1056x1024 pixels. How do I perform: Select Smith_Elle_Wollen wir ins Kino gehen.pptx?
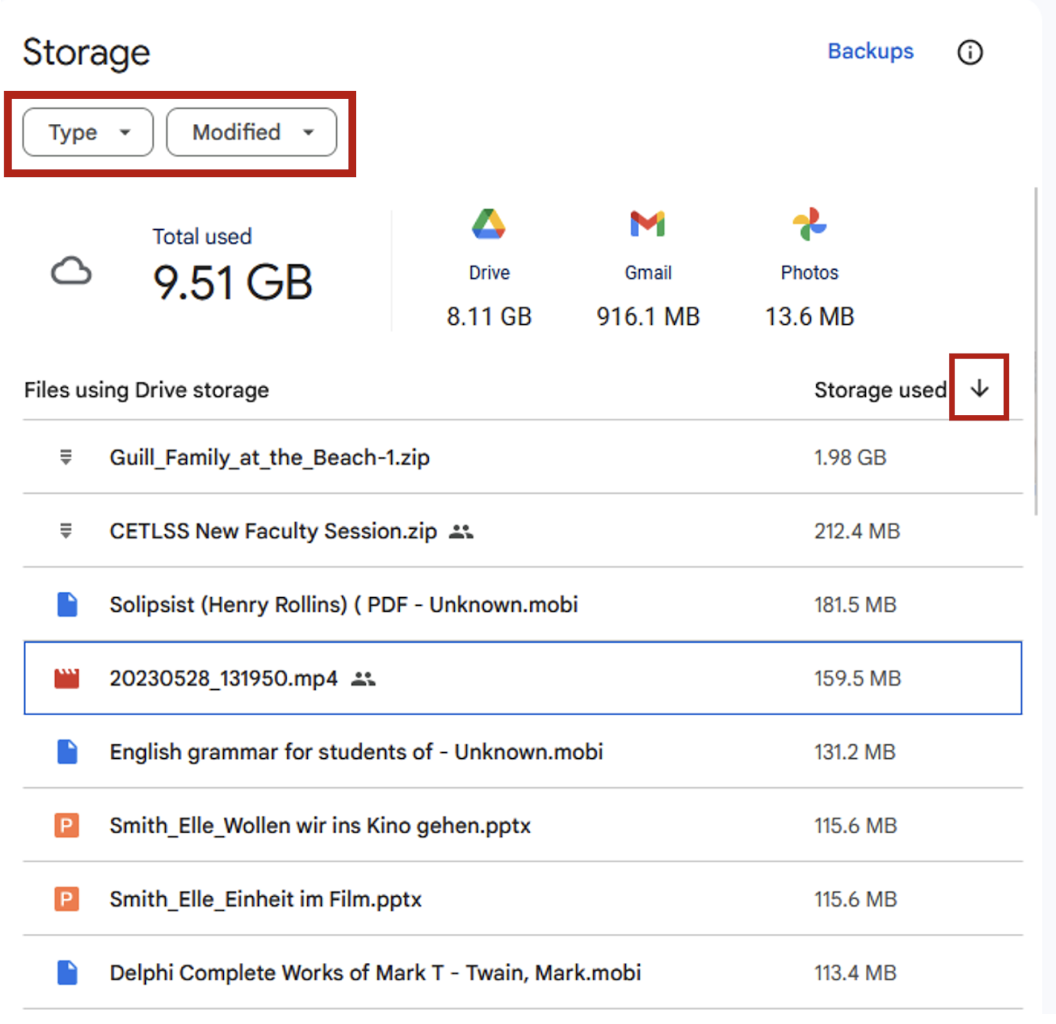[x=320, y=825]
